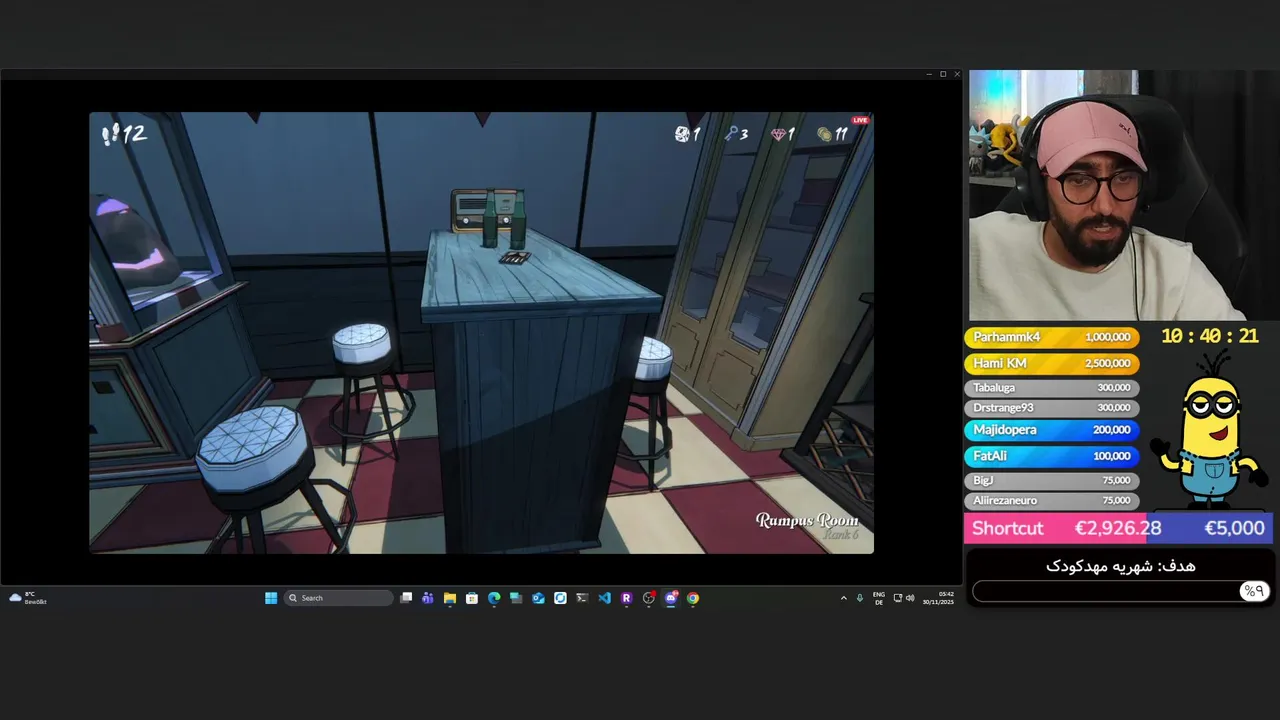Screen dimensions: 1280x720
Task: Open the clock showing 05:42
Action: click(938, 598)
